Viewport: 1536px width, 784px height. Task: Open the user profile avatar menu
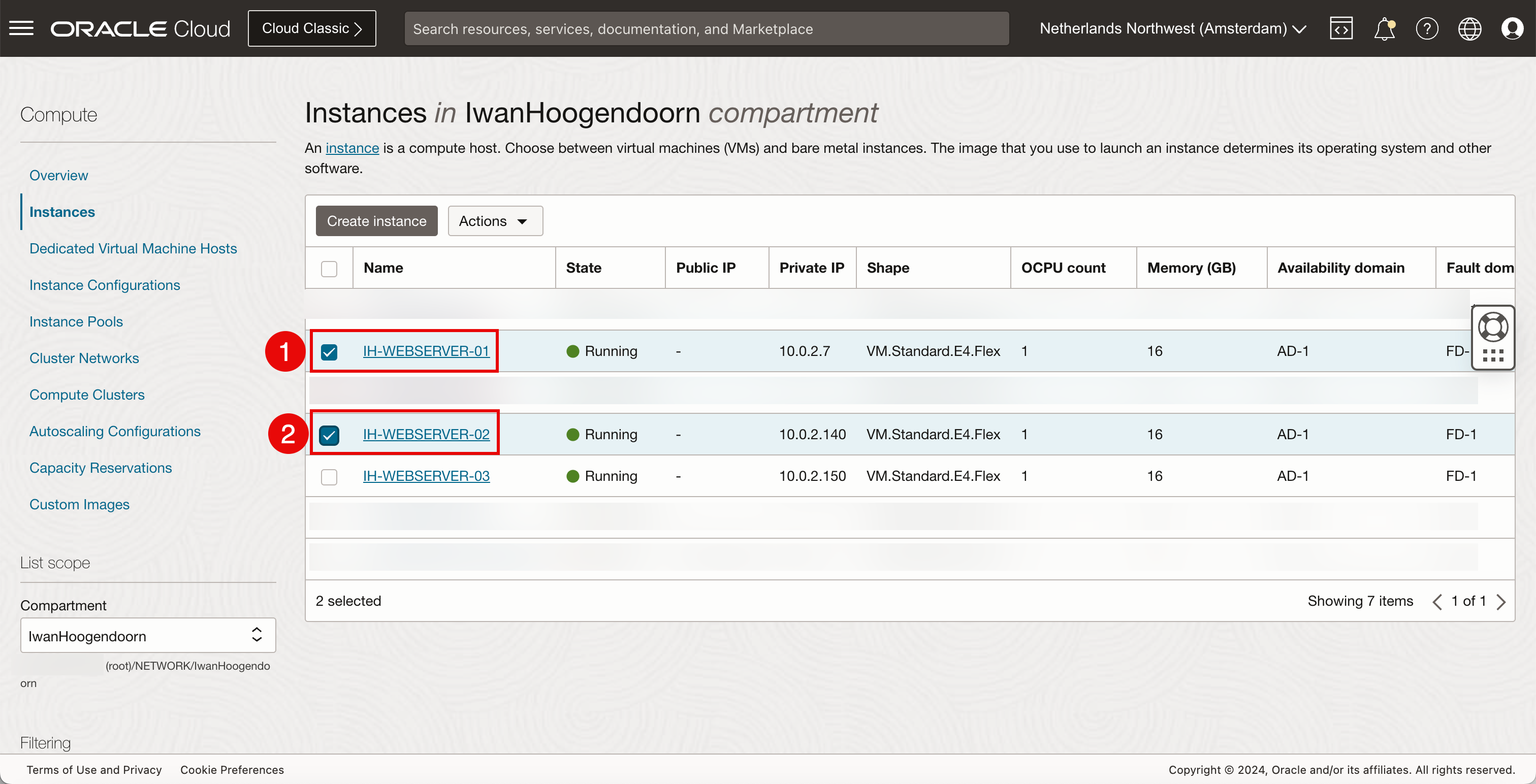1512,28
